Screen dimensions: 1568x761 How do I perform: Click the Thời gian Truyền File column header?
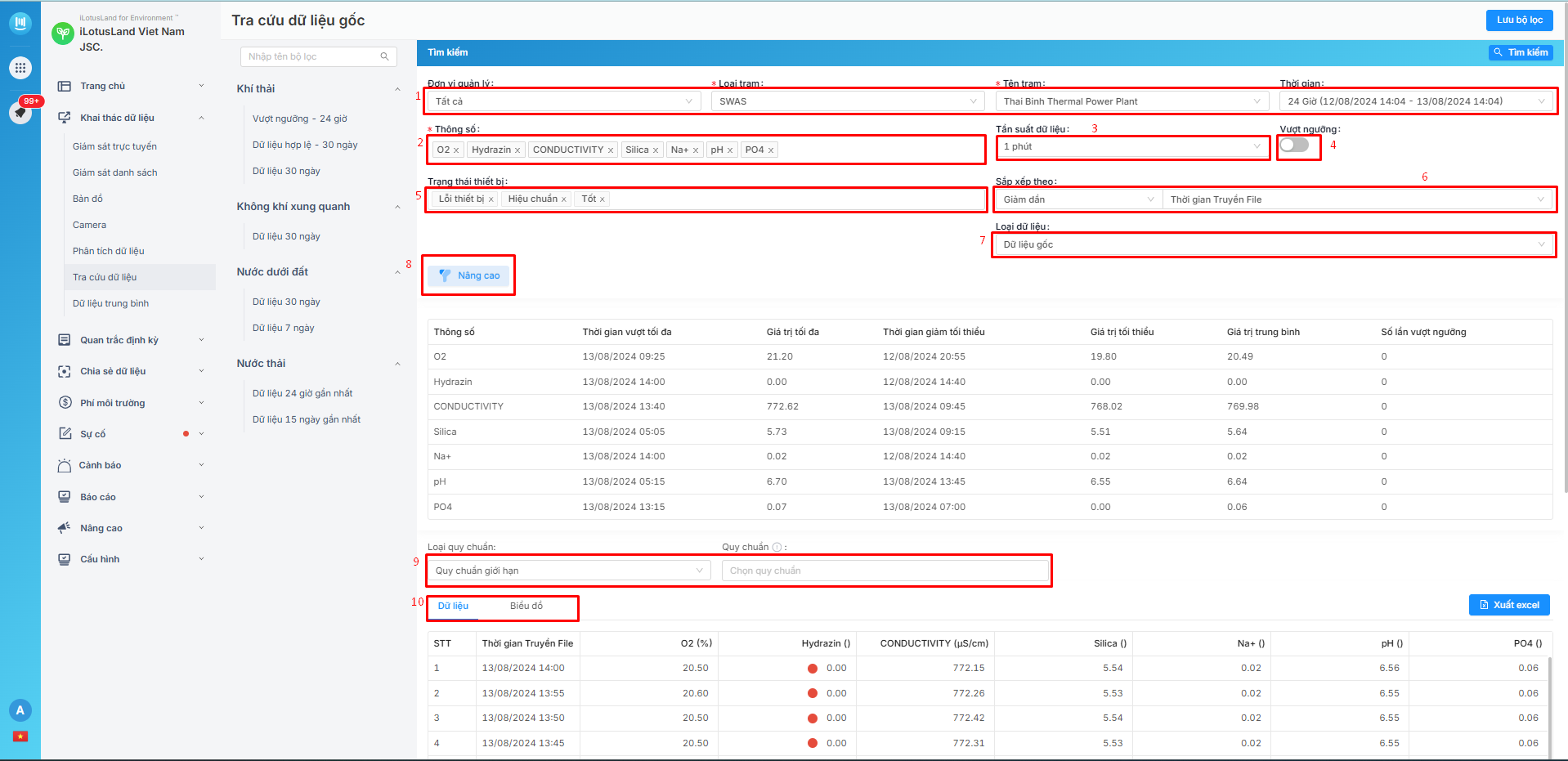click(527, 643)
